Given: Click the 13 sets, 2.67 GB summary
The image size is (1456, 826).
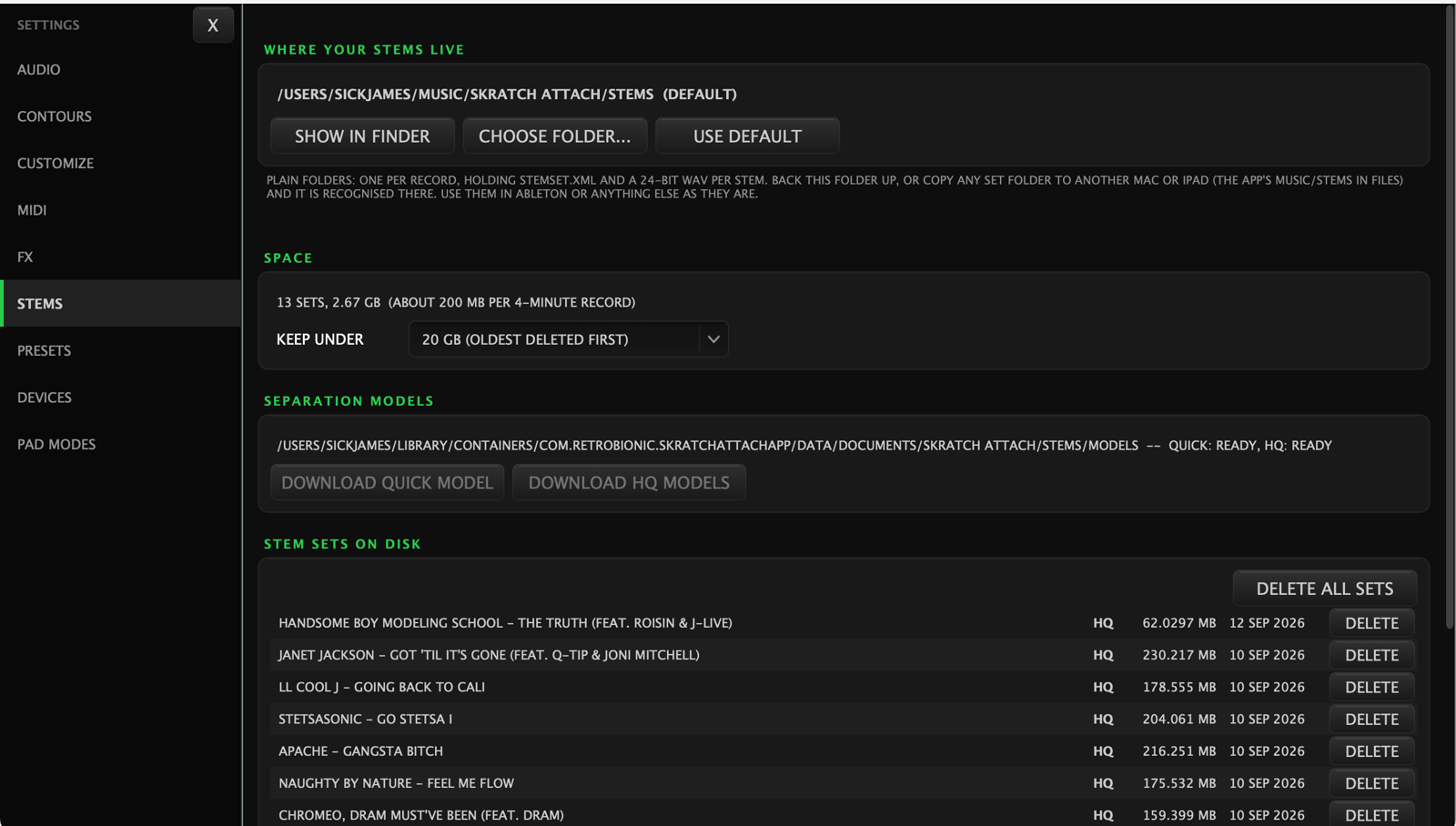Looking at the screenshot, I should point(456,302).
